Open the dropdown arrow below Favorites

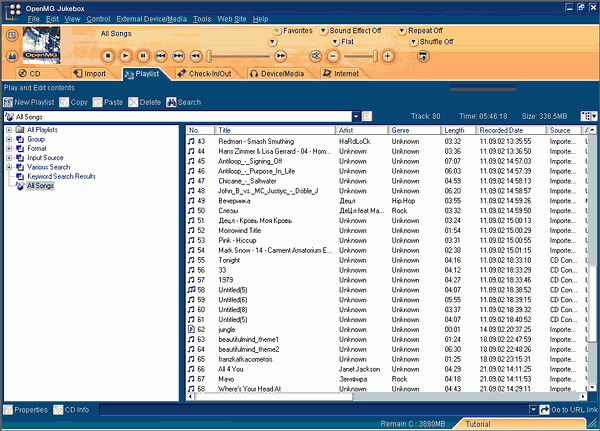[x=272, y=42]
